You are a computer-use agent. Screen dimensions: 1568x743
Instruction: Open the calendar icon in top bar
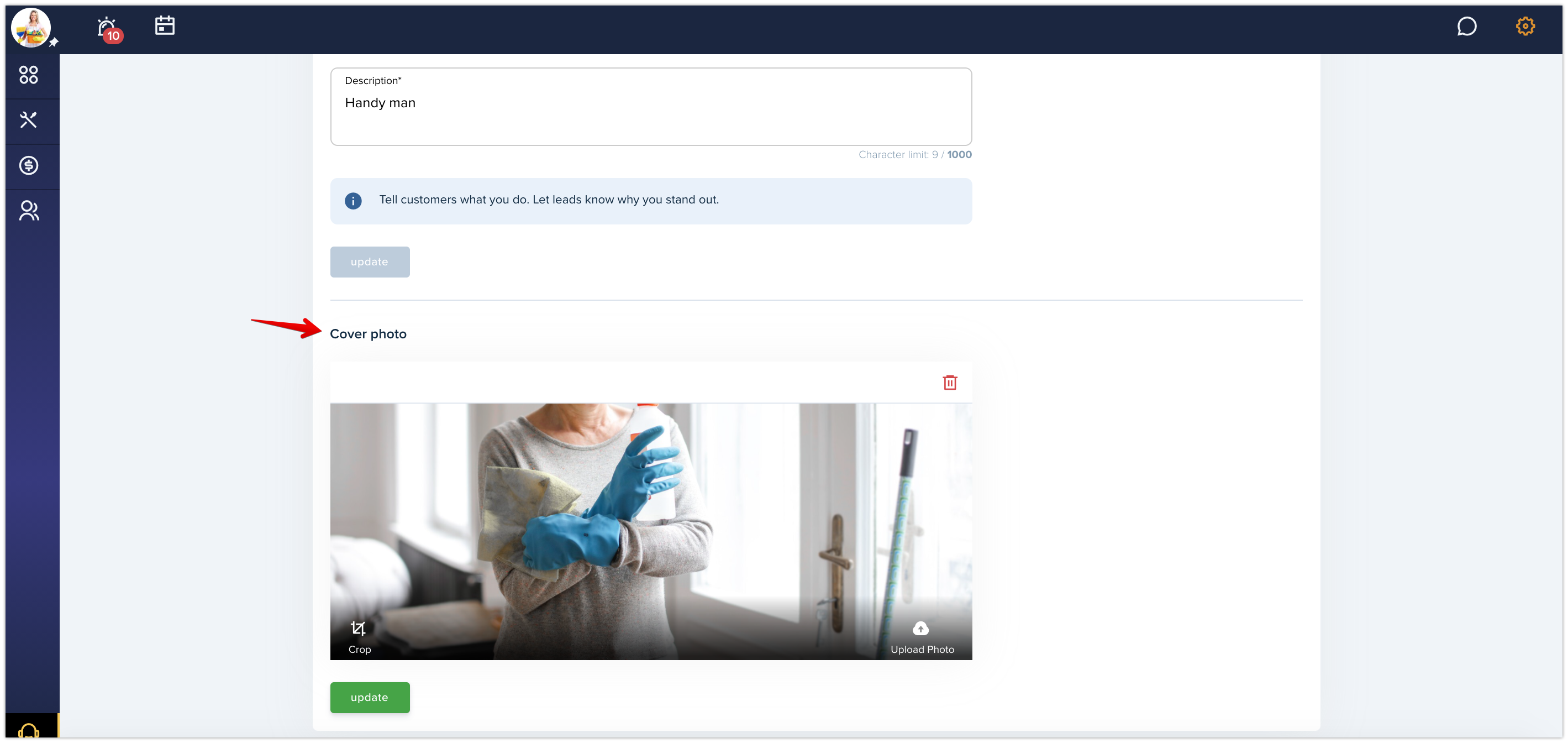(165, 25)
